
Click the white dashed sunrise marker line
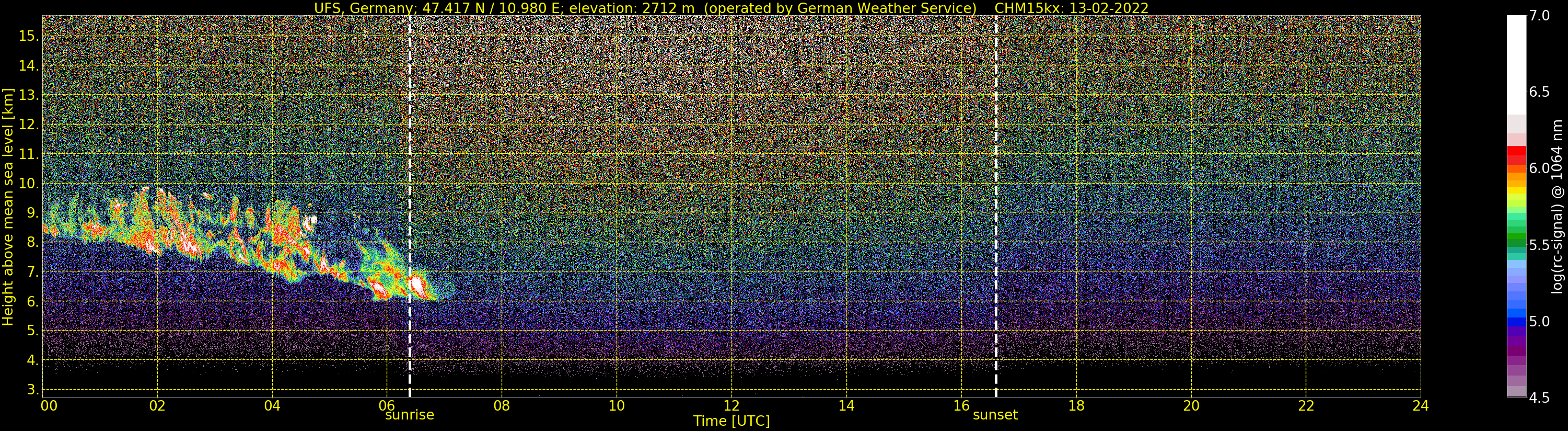[410, 206]
